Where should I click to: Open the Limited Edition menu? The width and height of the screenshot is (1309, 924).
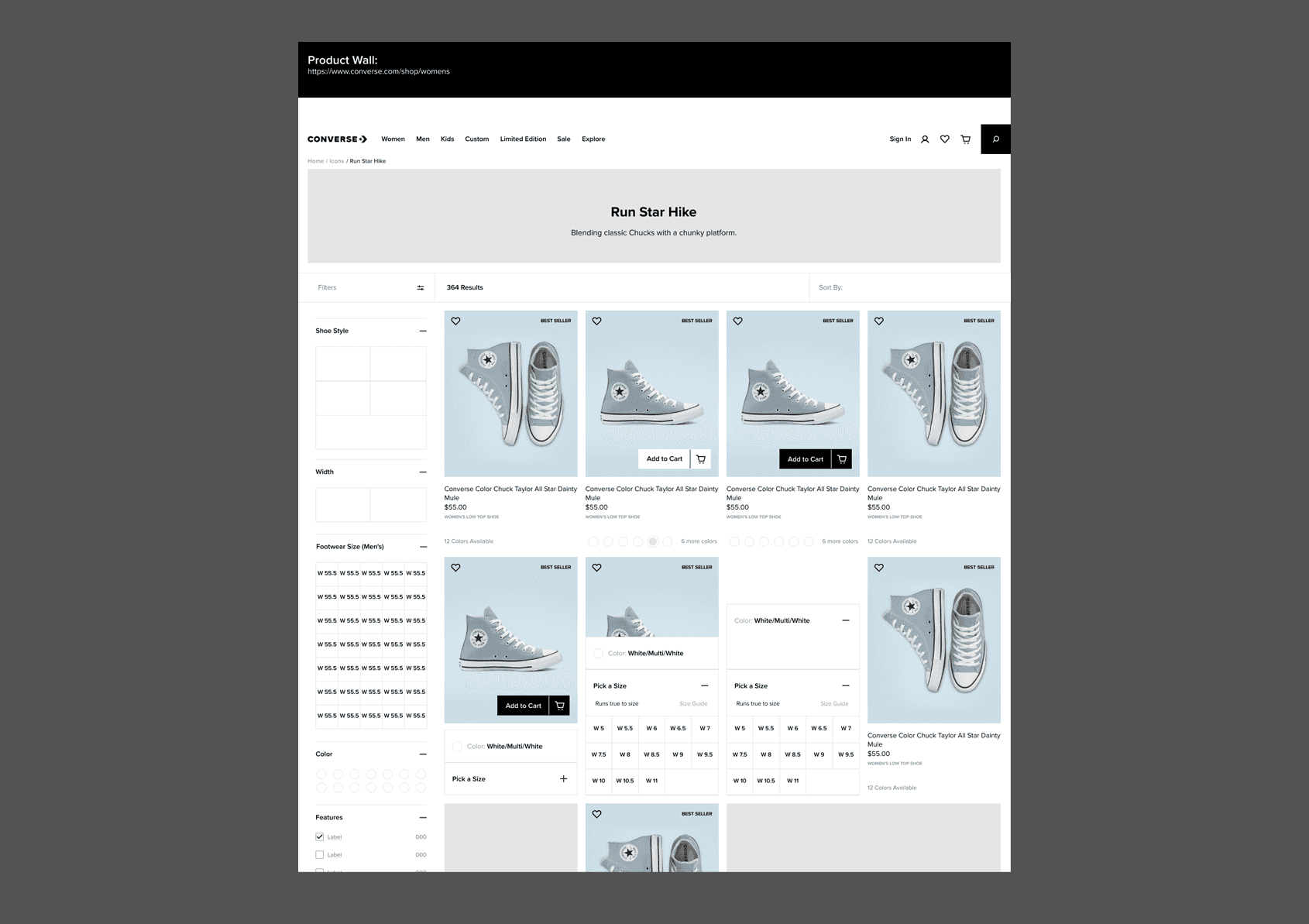click(523, 139)
